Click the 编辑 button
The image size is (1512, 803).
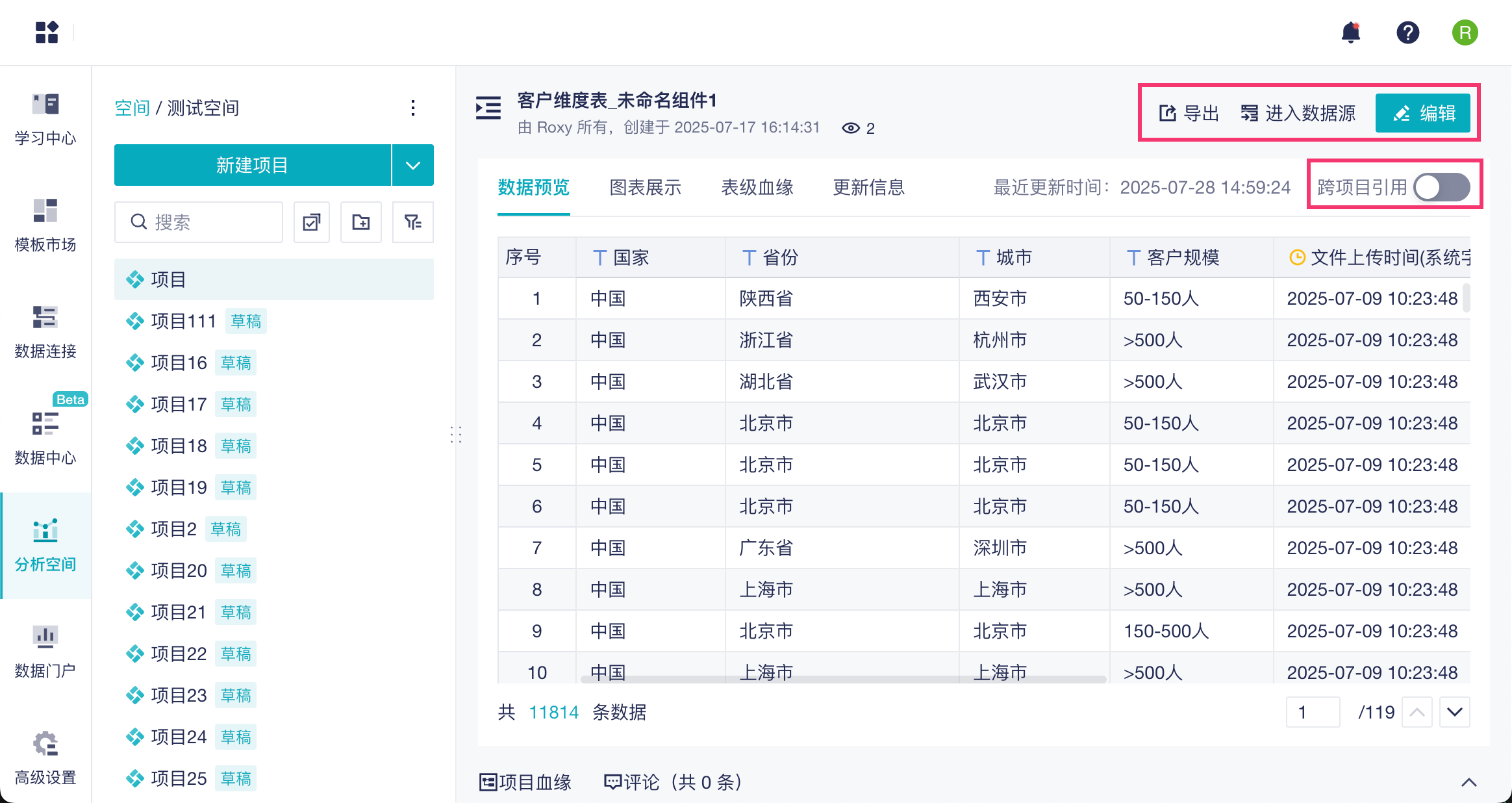pyautogui.click(x=1423, y=113)
